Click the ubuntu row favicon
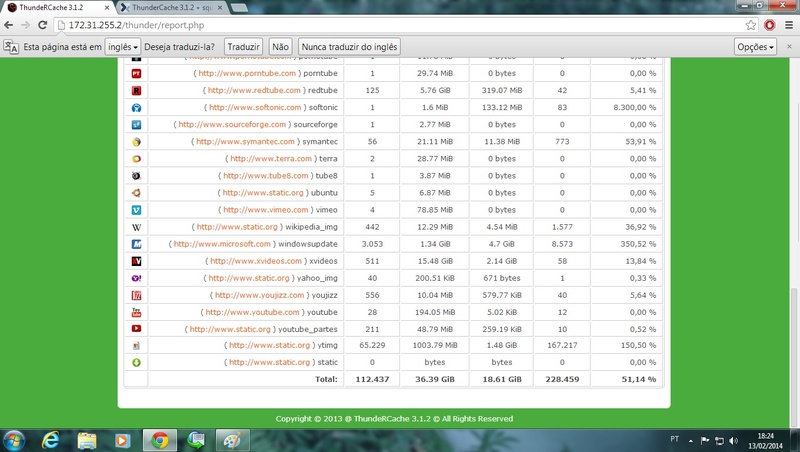Image resolution: width=800 pixels, height=452 pixels. coord(136,193)
